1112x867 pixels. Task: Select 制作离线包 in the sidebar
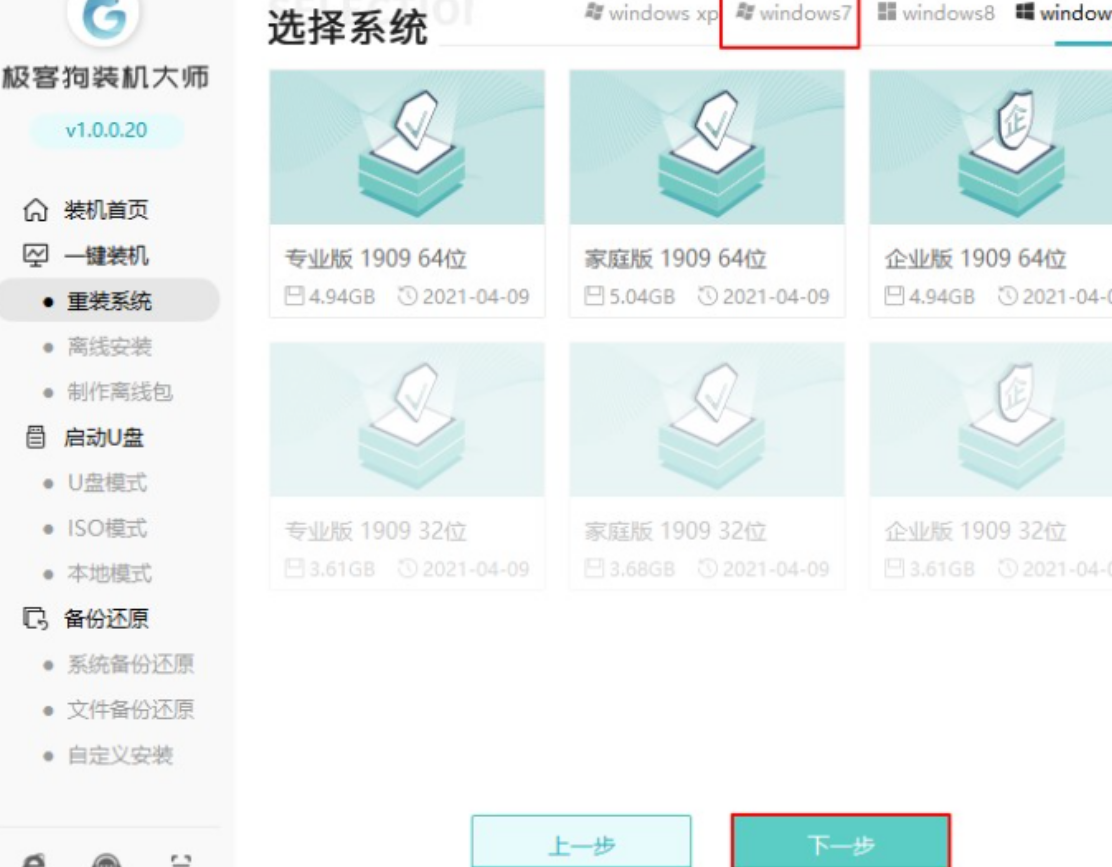coord(120,392)
